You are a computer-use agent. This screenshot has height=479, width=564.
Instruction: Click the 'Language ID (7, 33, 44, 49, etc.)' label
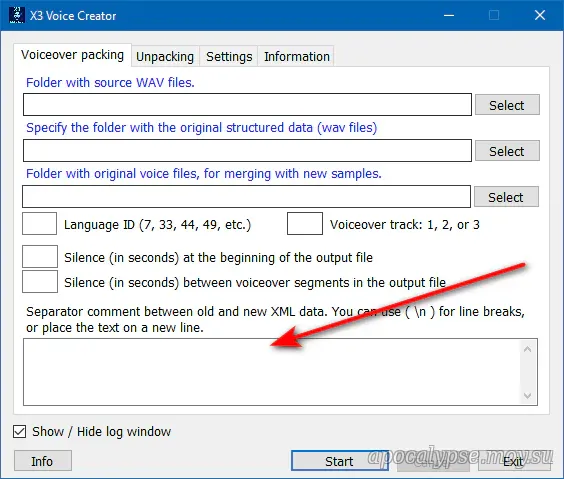pyautogui.click(x=157, y=225)
